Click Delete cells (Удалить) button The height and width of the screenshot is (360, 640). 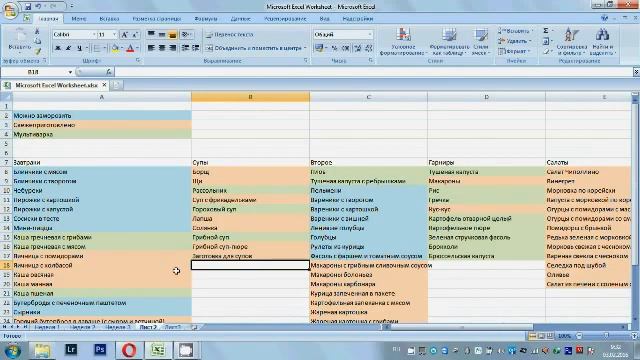pyautogui.click(x=515, y=41)
